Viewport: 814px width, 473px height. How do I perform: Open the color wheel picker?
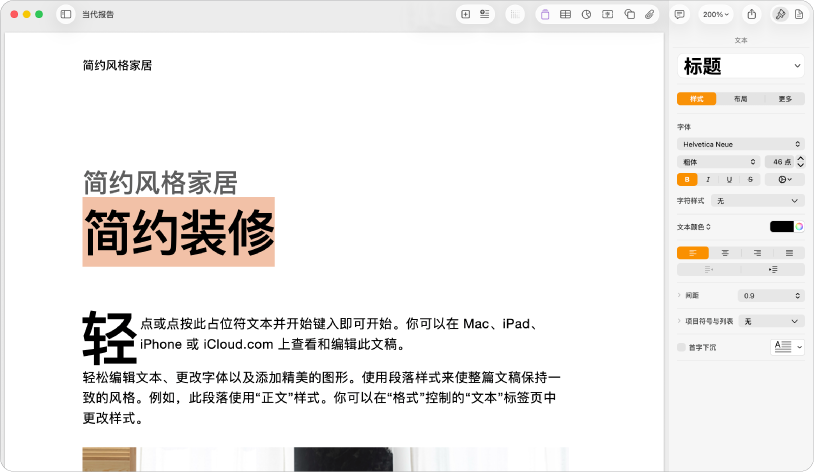799,226
